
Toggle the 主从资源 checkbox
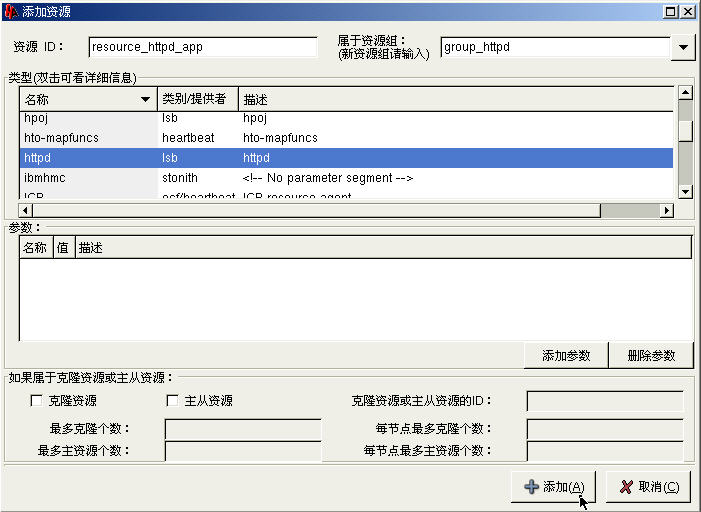point(173,401)
